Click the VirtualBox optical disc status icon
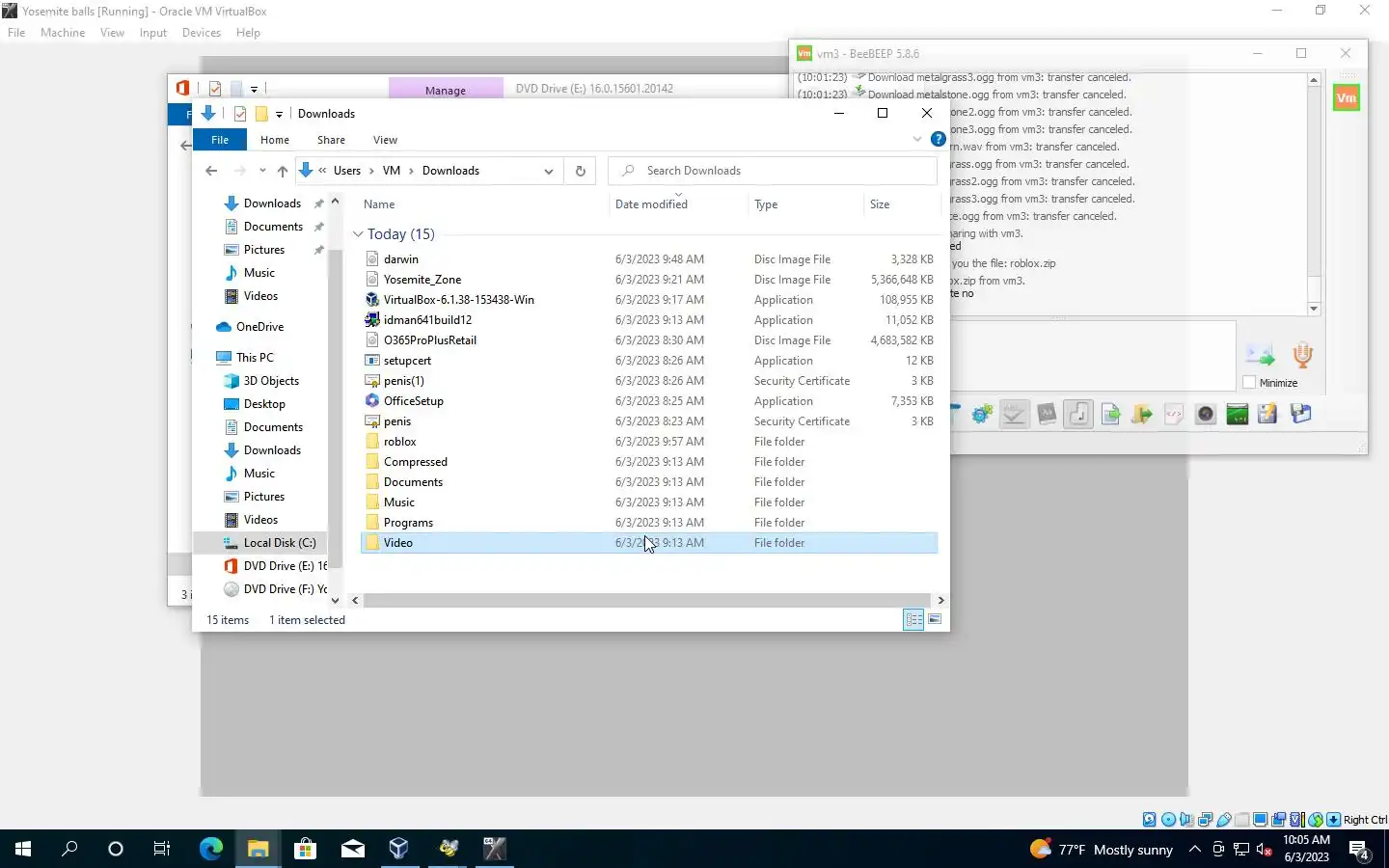 (x=1168, y=820)
